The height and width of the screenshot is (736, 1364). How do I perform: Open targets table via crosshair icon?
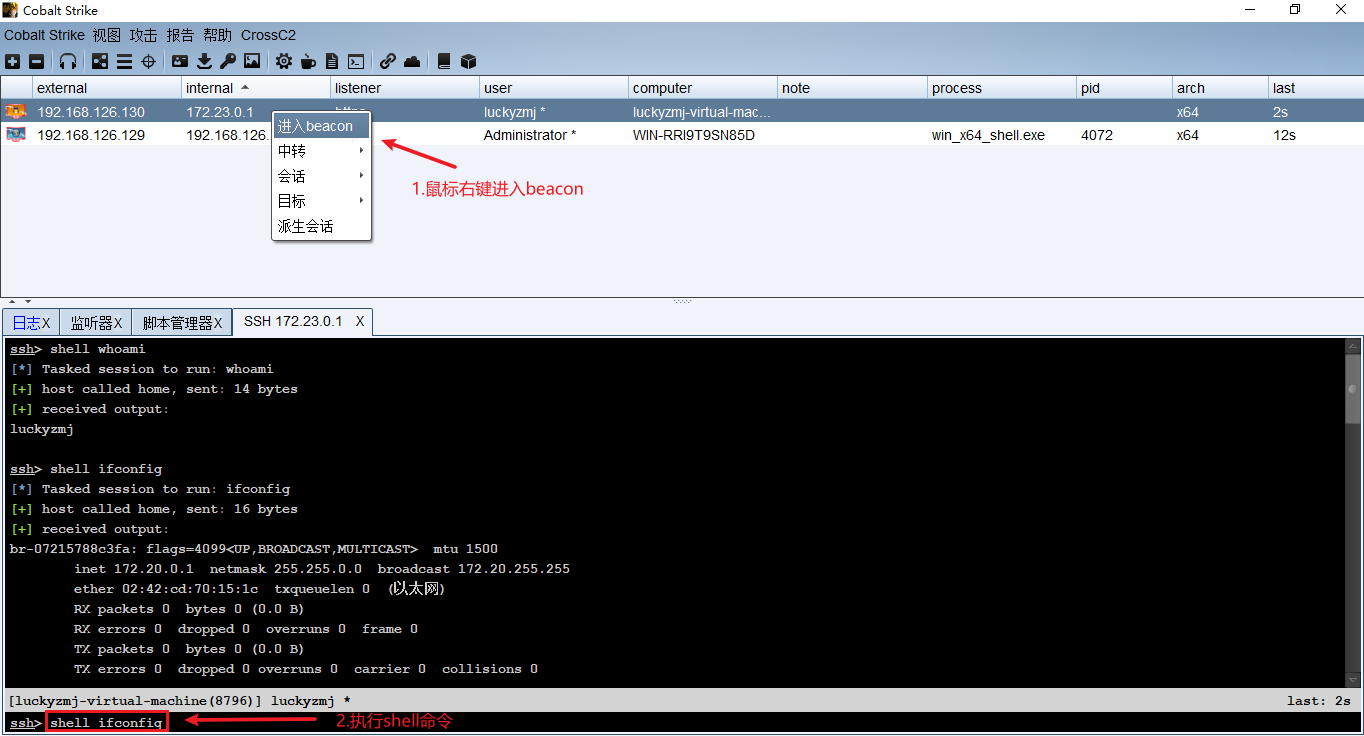tap(147, 61)
